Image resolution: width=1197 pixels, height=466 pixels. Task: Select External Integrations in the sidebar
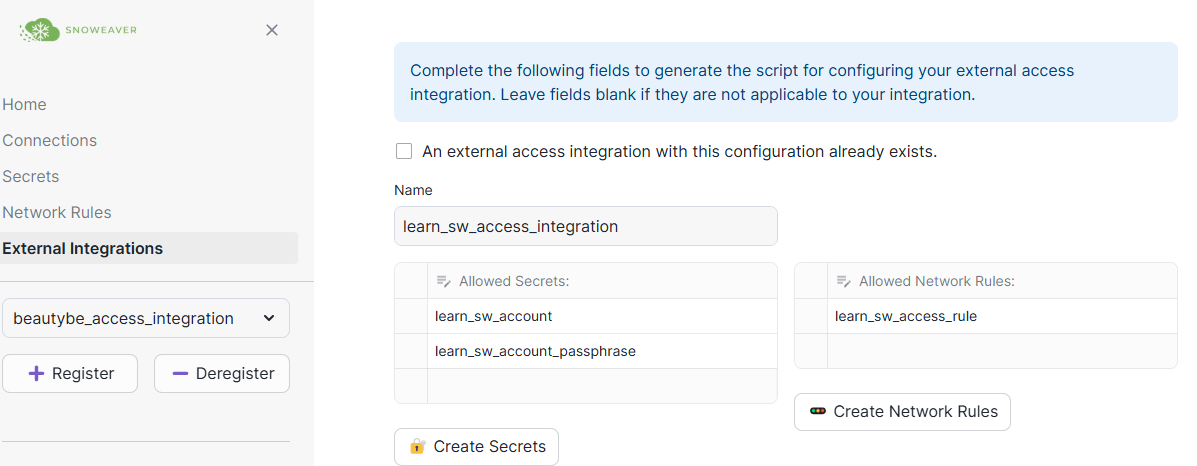[82, 248]
